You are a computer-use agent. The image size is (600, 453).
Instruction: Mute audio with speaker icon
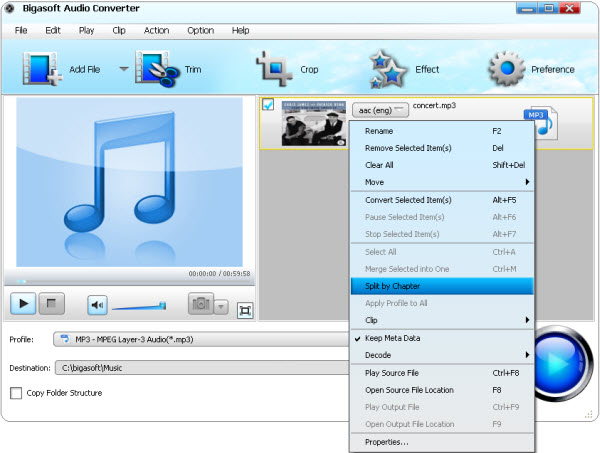[97, 305]
